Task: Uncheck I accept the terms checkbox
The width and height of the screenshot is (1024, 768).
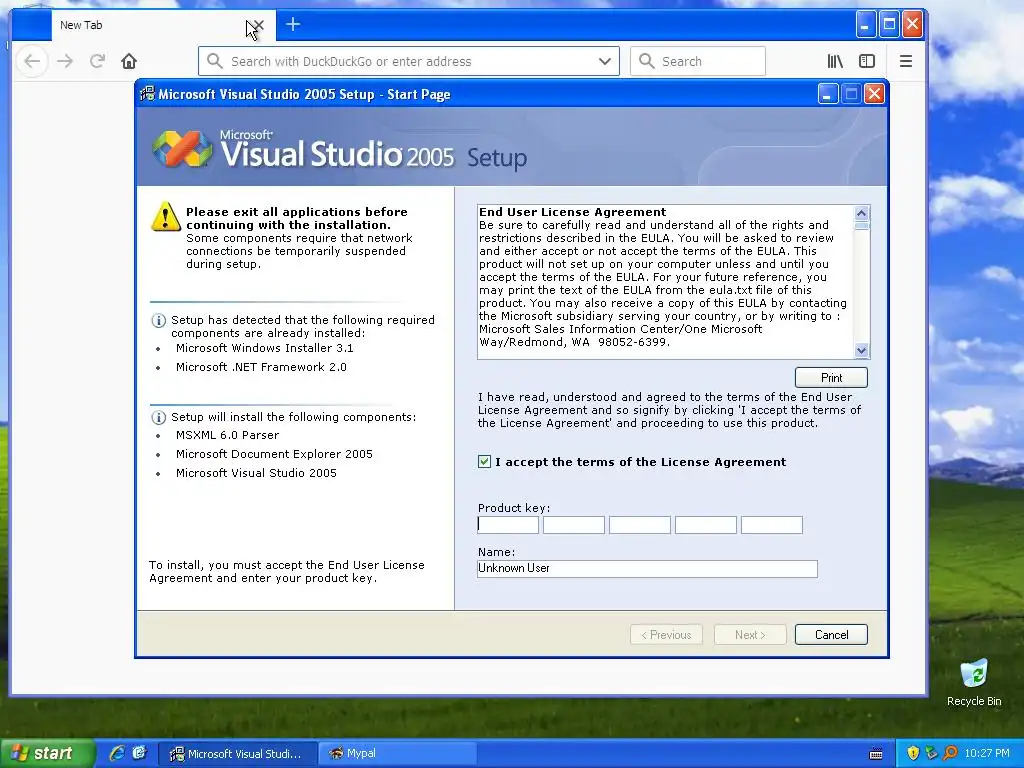Action: [x=485, y=462]
